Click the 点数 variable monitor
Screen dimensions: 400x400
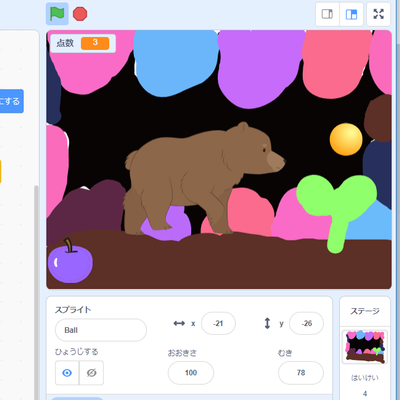(83, 43)
